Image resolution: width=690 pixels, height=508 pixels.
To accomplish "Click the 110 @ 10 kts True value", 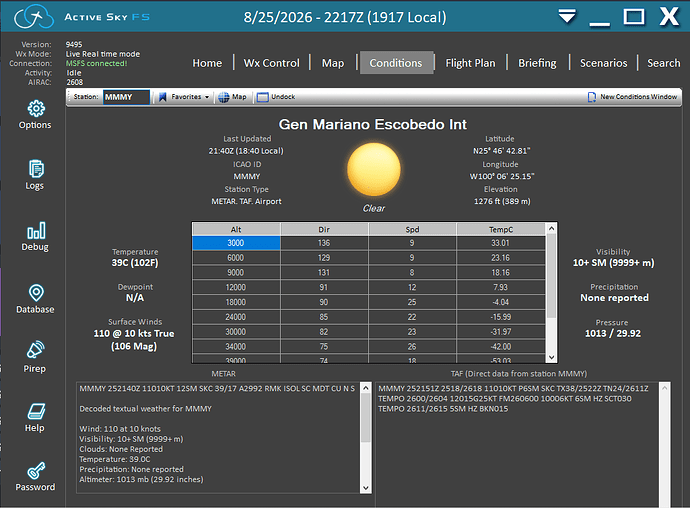I will (134, 334).
